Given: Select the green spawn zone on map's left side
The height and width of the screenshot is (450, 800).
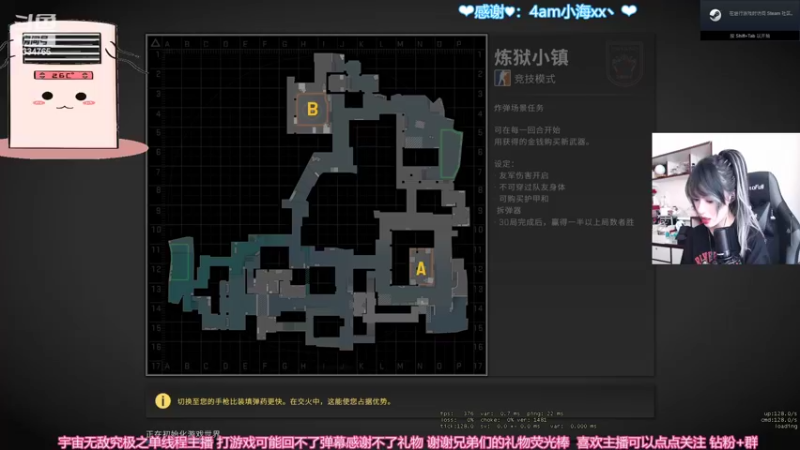Looking at the screenshot, I should (x=180, y=262).
